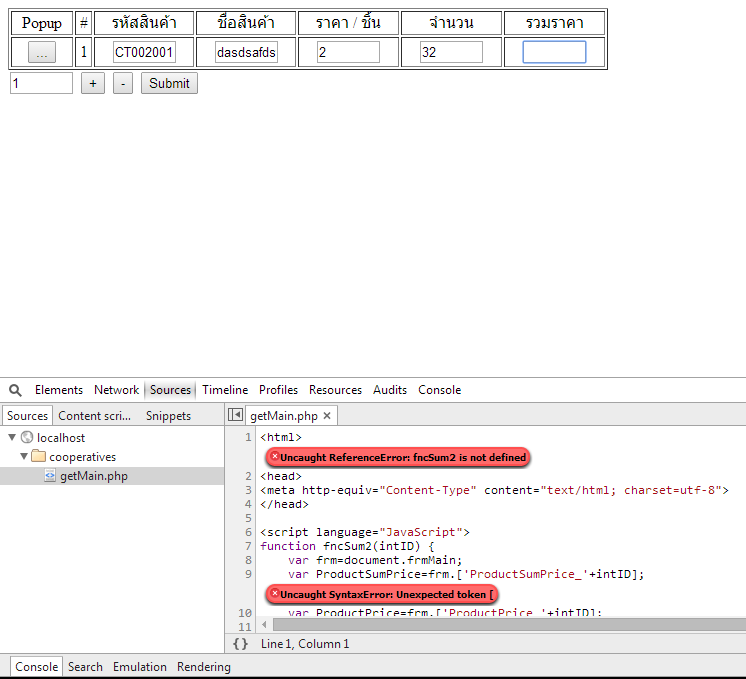746x679 pixels.
Task: Click line number 7 in the gutter
Action: click(x=248, y=546)
